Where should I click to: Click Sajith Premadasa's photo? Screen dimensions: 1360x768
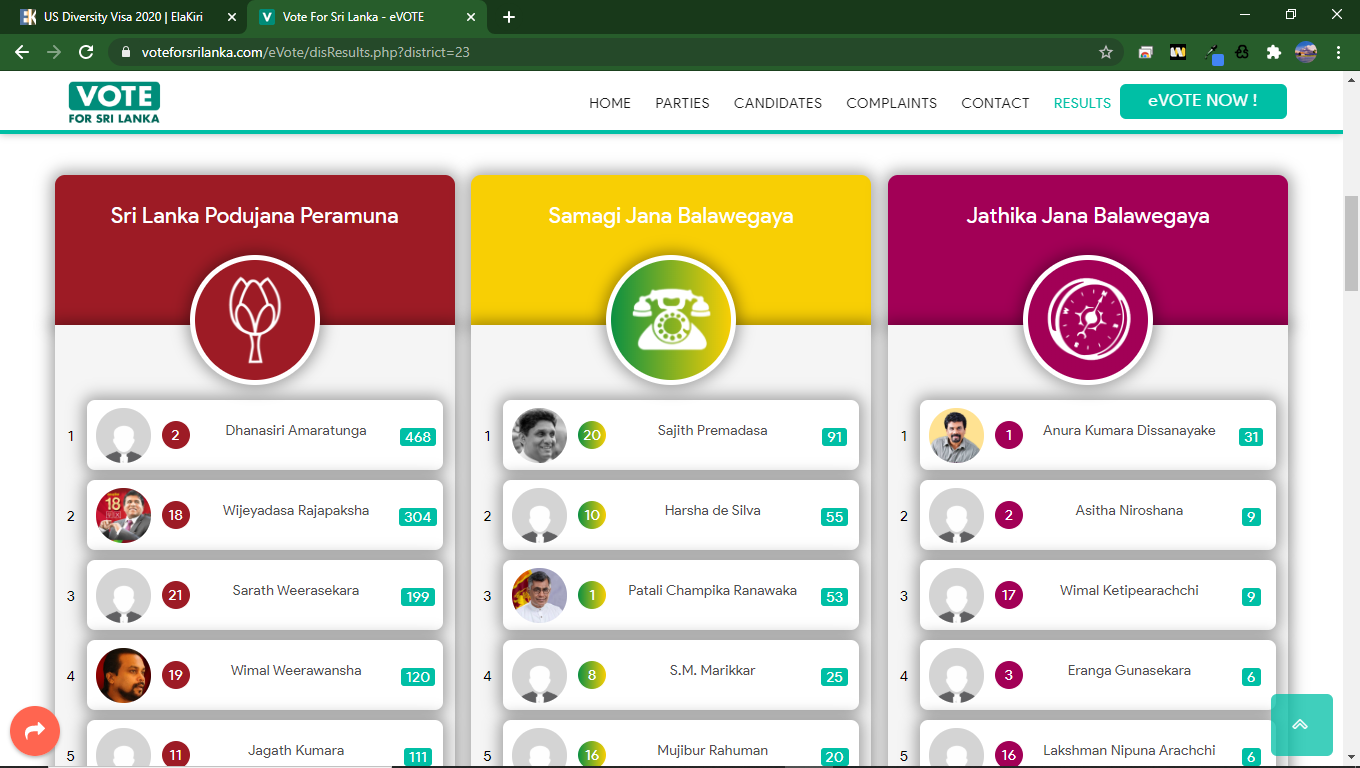pyautogui.click(x=540, y=435)
